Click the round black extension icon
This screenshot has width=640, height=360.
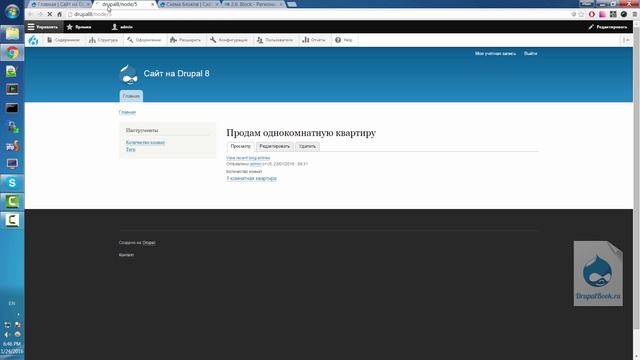(x=624, y=14)
